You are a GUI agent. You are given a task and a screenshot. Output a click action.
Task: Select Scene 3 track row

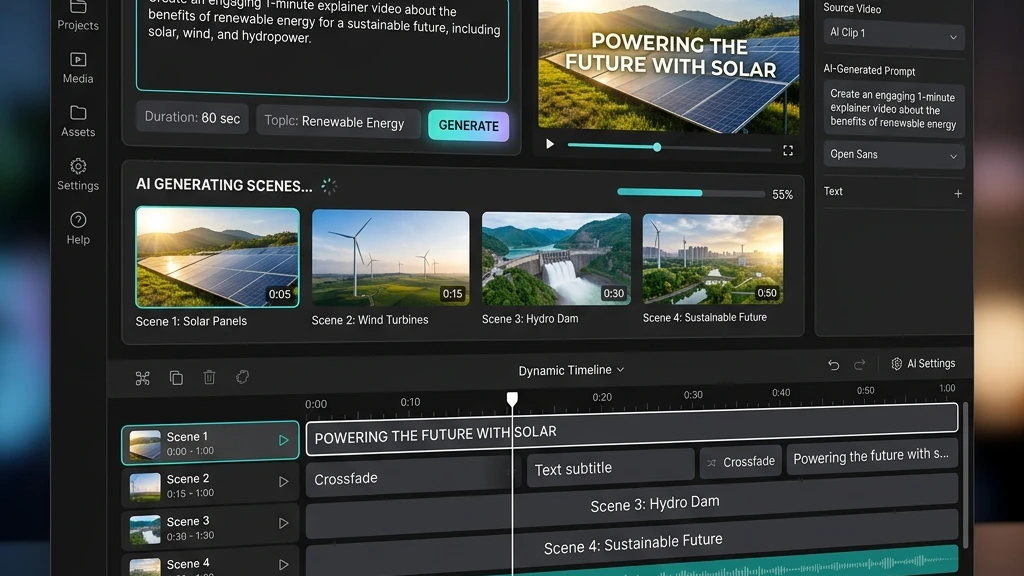tap(210, 528)
